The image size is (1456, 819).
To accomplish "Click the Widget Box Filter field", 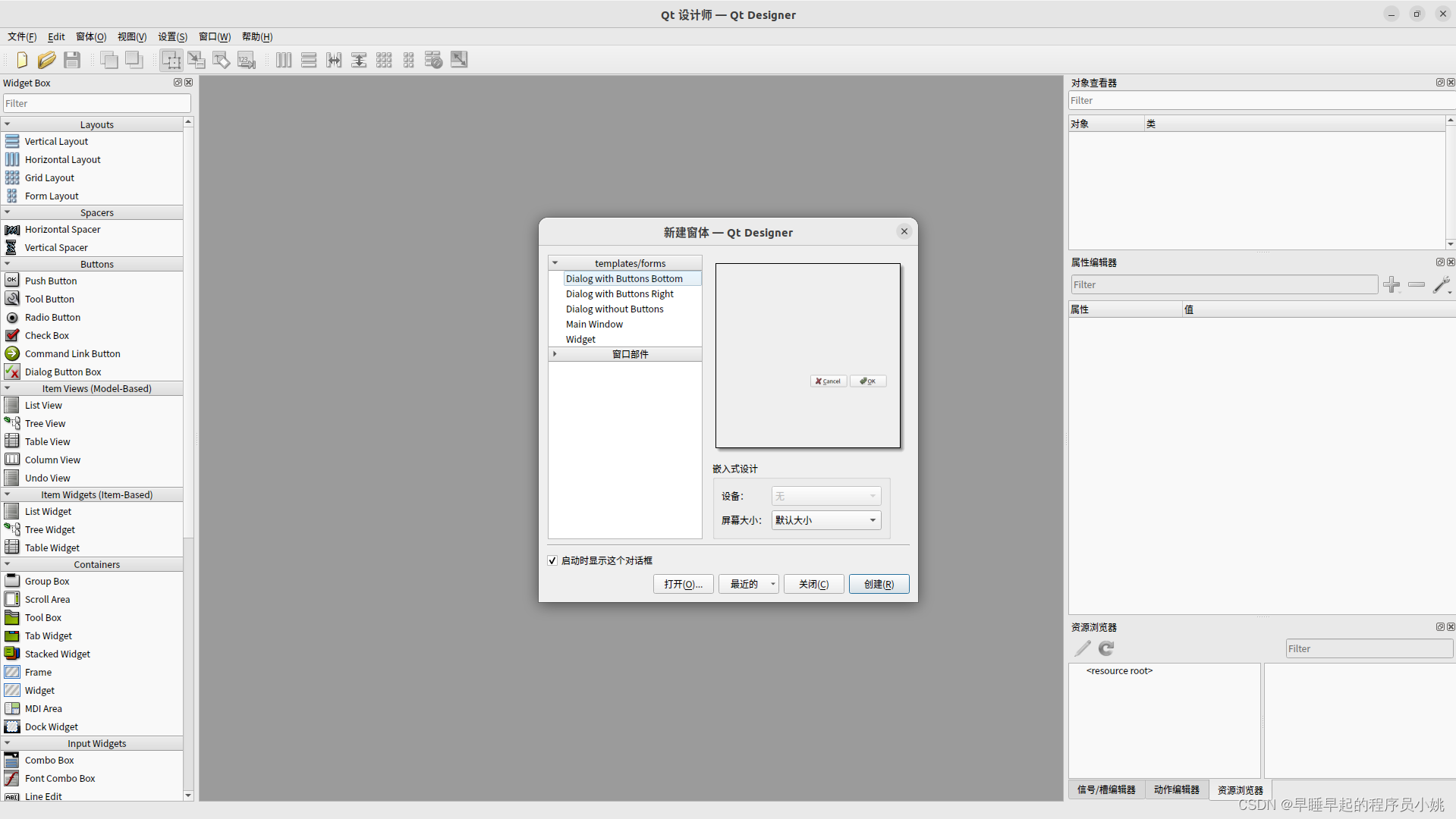I will (97, 103).
